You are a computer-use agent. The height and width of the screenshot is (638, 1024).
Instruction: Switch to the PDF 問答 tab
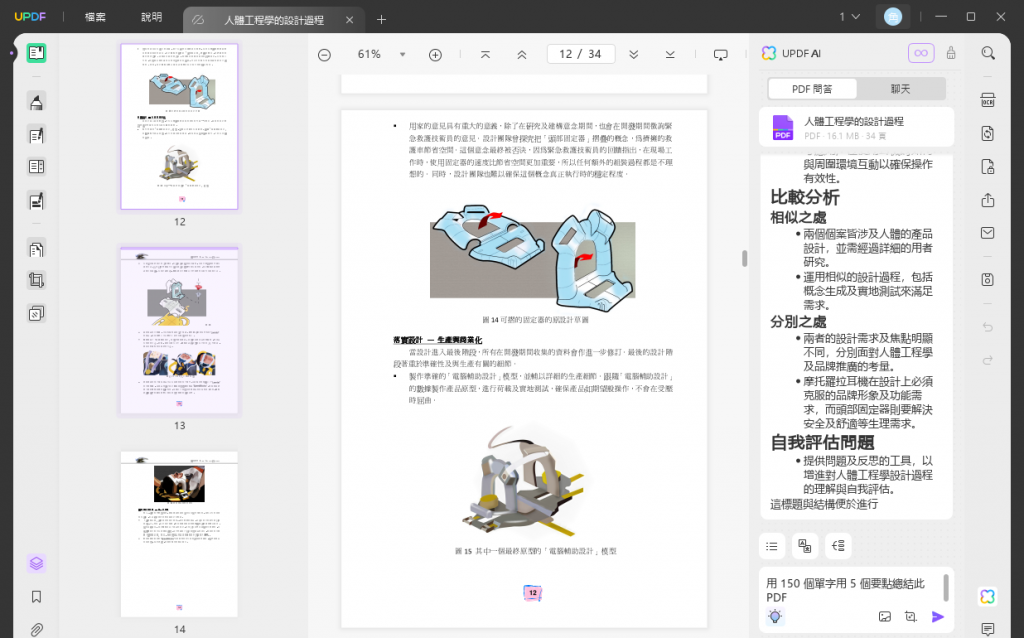click(x=812, y=89)
